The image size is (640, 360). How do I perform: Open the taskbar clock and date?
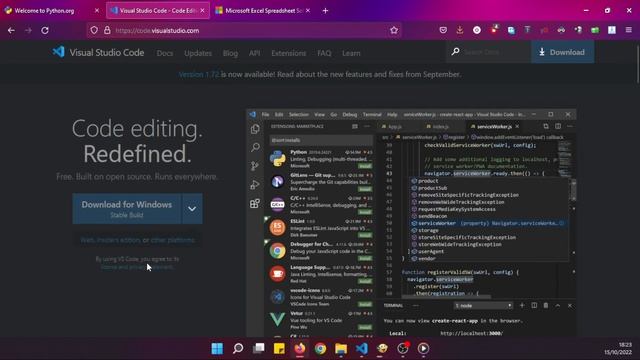point(618,349)
